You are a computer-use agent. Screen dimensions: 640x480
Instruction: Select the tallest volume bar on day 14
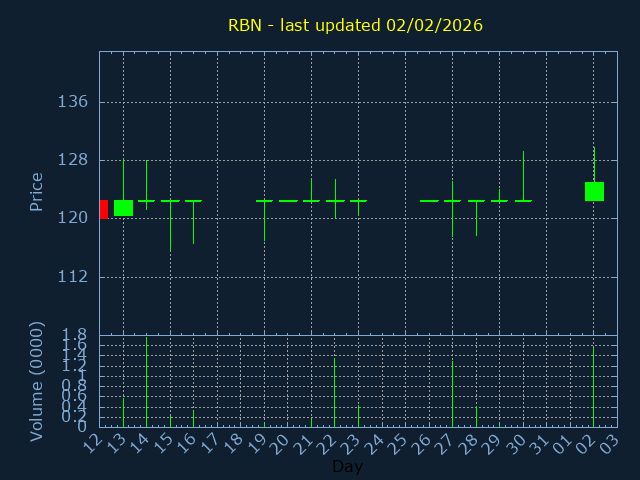147,382
